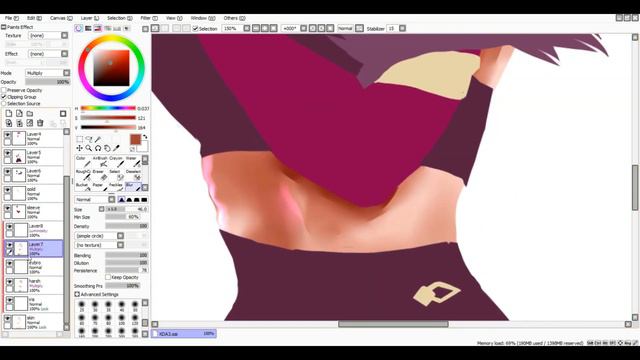
Task: Choose the Color brush tool
Action: pyautogui.click(x=83, y=162)
